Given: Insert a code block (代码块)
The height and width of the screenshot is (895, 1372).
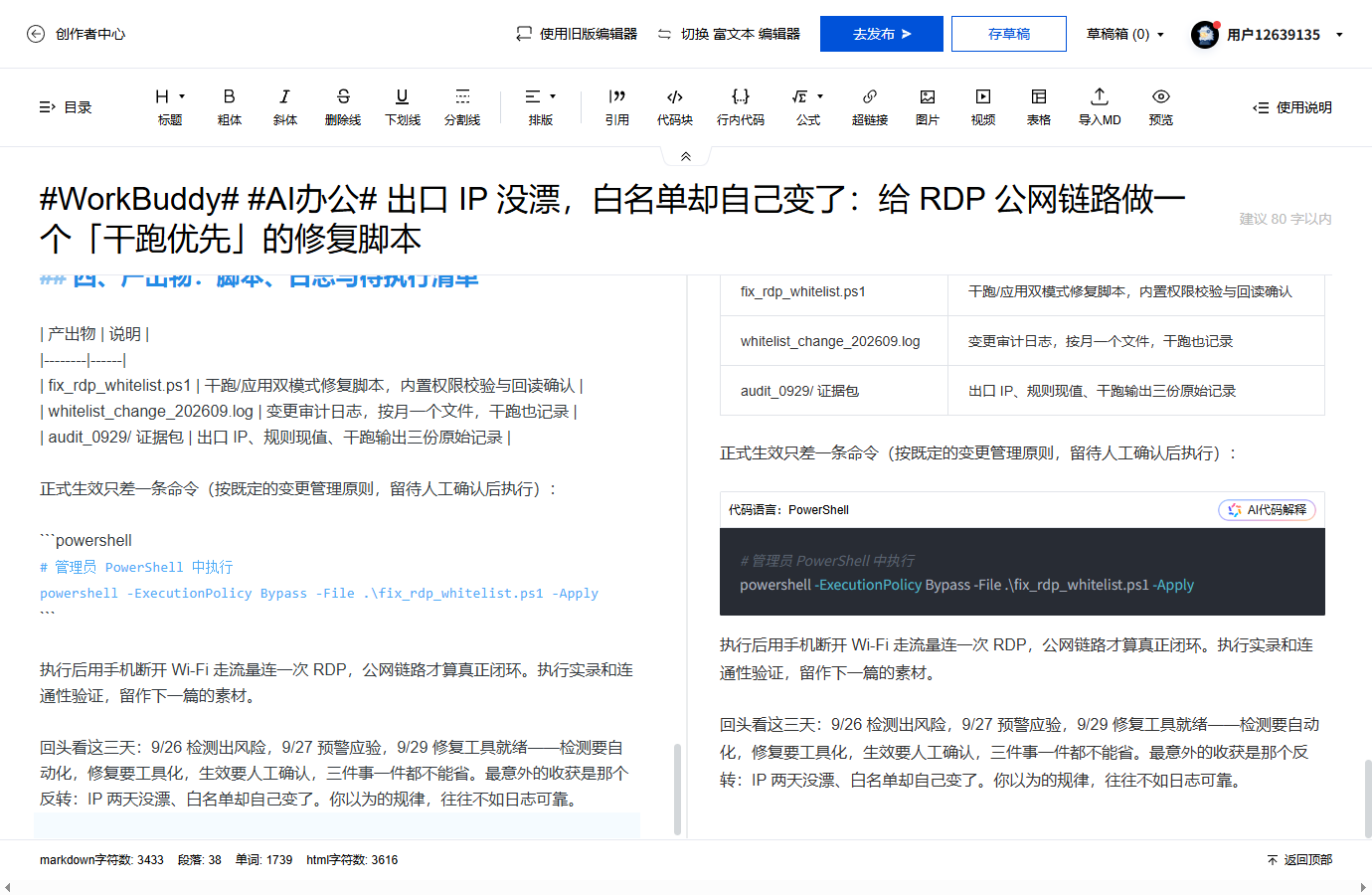Looking at the screenshot, I should [x=675, y=107].
